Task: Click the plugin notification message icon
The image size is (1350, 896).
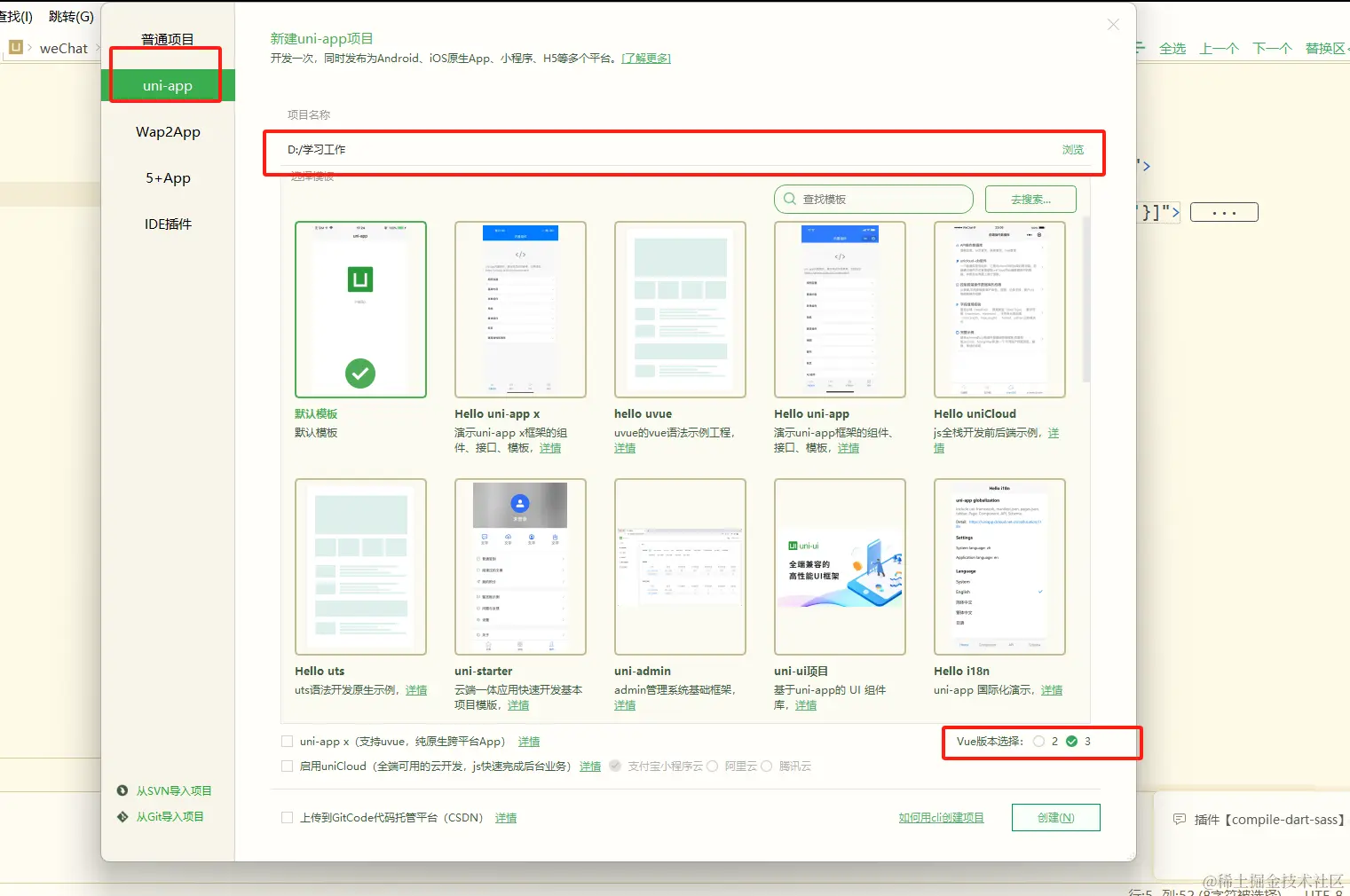Action: pos(1180,820)
